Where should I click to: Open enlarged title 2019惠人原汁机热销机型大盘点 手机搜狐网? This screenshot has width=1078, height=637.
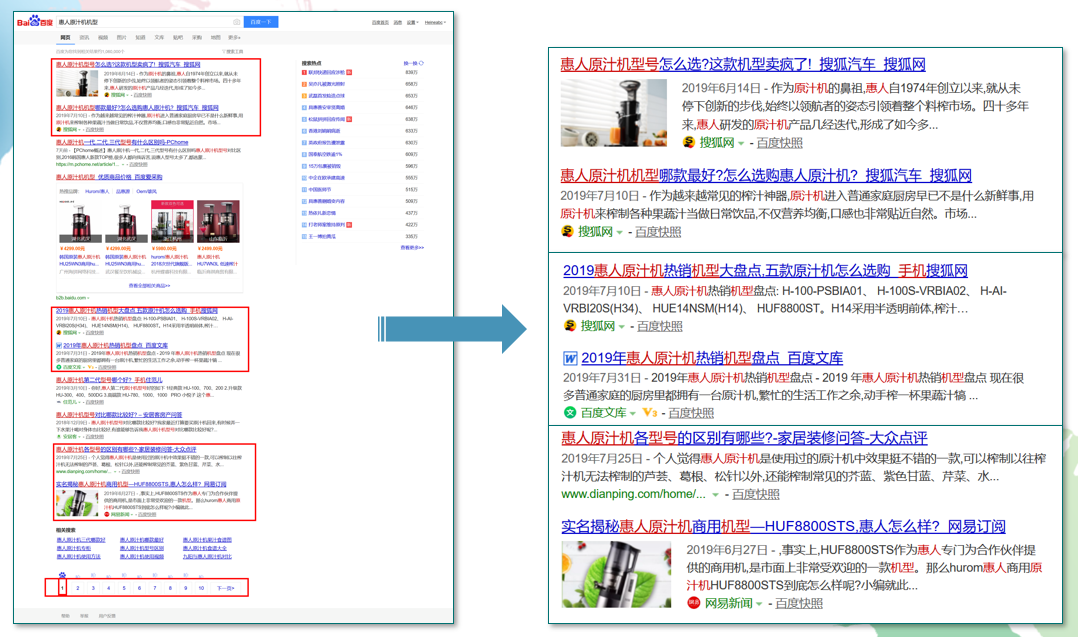765,271
